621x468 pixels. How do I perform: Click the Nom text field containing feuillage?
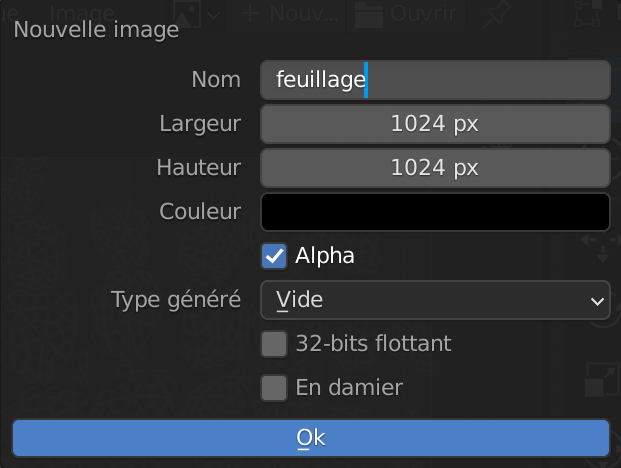435,80
